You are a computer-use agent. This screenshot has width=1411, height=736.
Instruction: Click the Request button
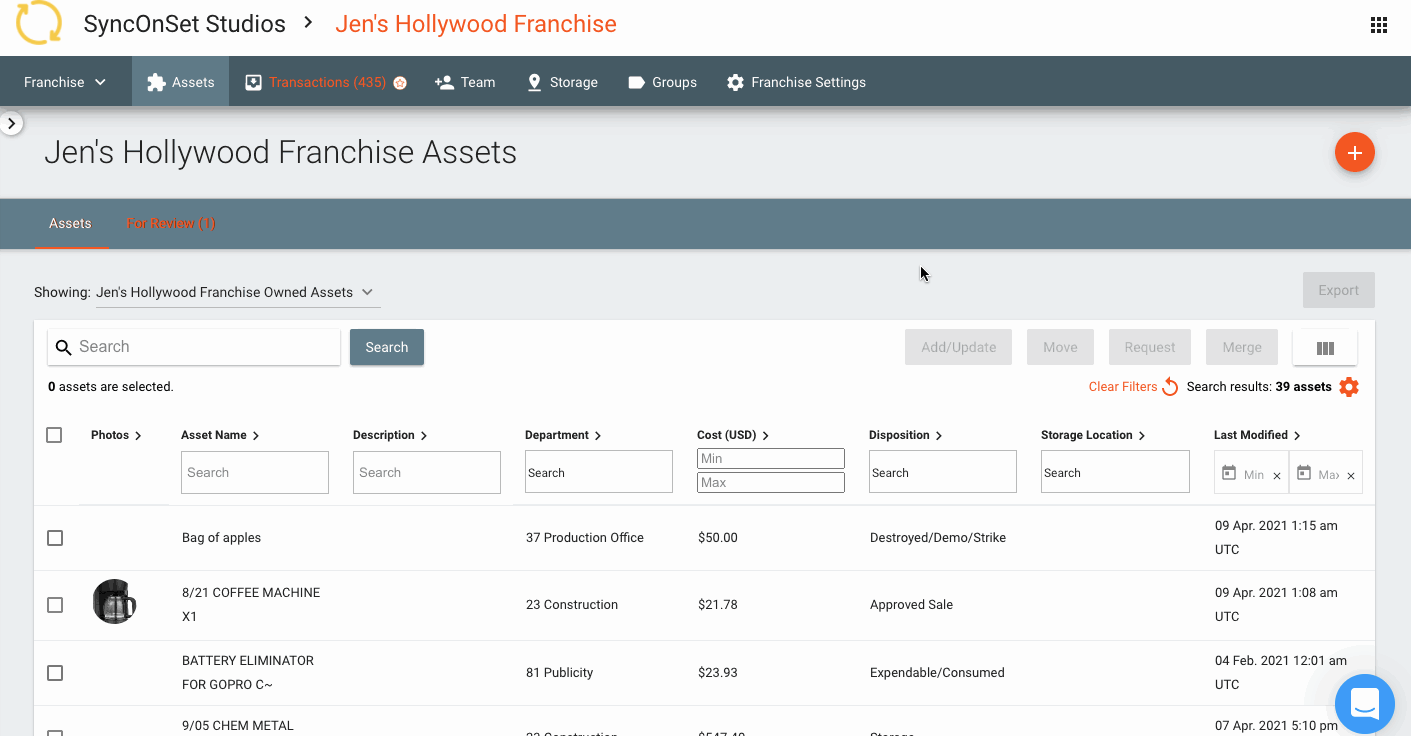[1150, 347]
